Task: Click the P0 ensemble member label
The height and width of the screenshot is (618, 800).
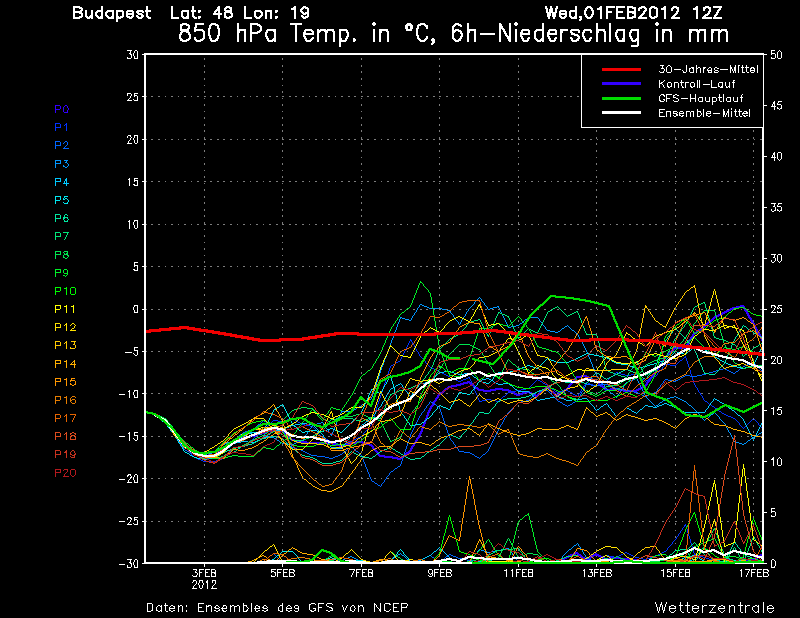Action: [x=62, y=109]
